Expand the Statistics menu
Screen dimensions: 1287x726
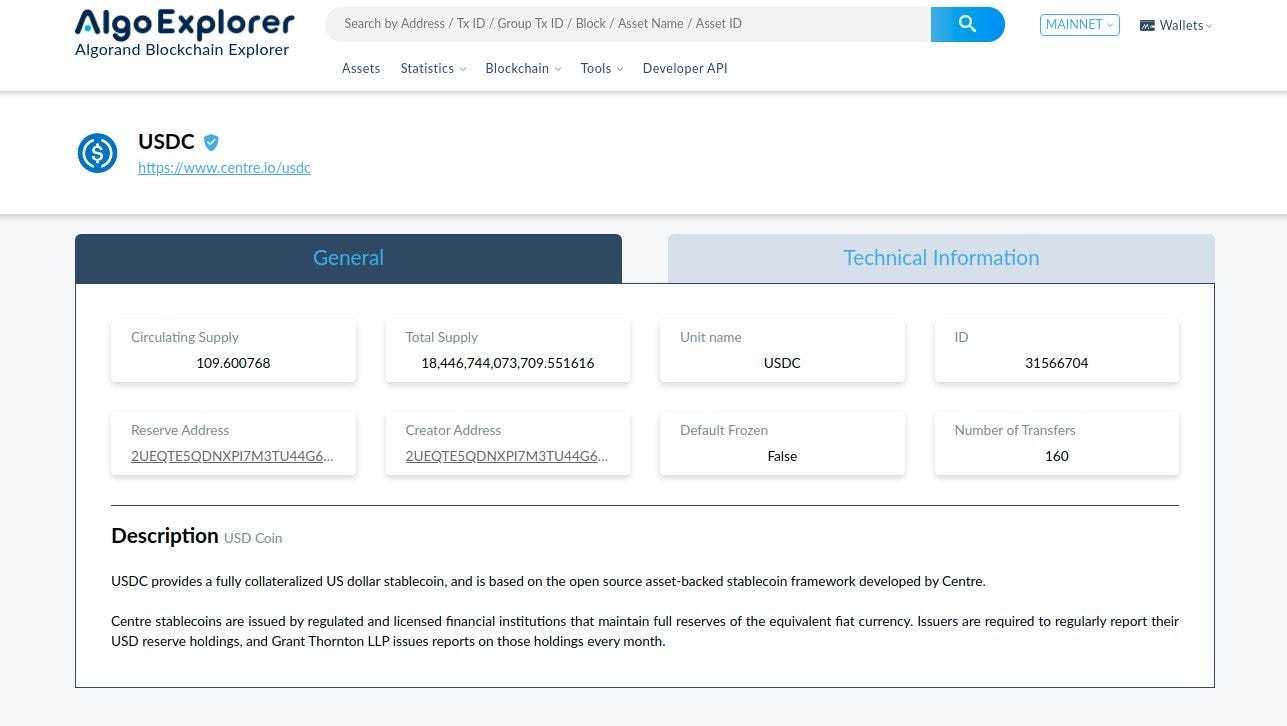433,68
